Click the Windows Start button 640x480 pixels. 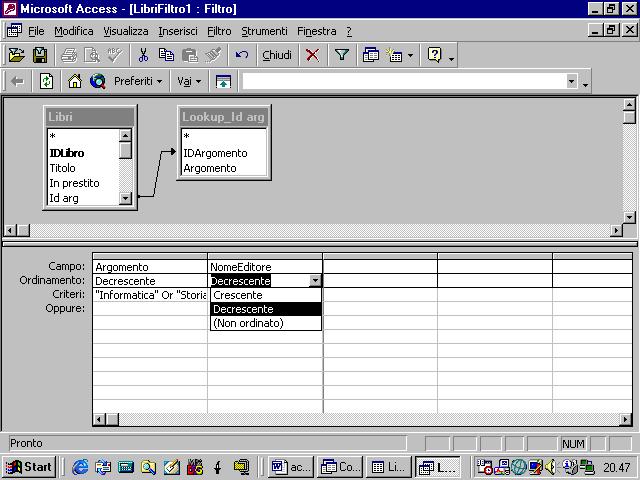click(29, 467)
